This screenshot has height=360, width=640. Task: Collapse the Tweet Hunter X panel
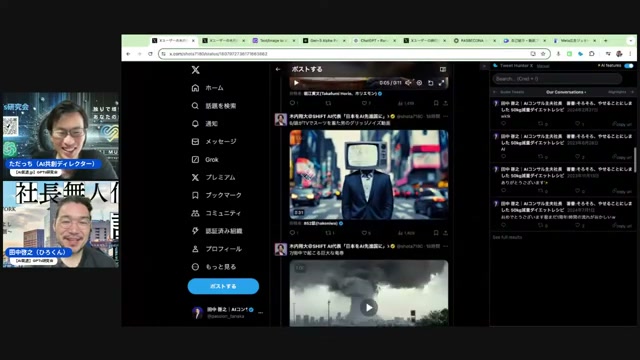point(484,66)
